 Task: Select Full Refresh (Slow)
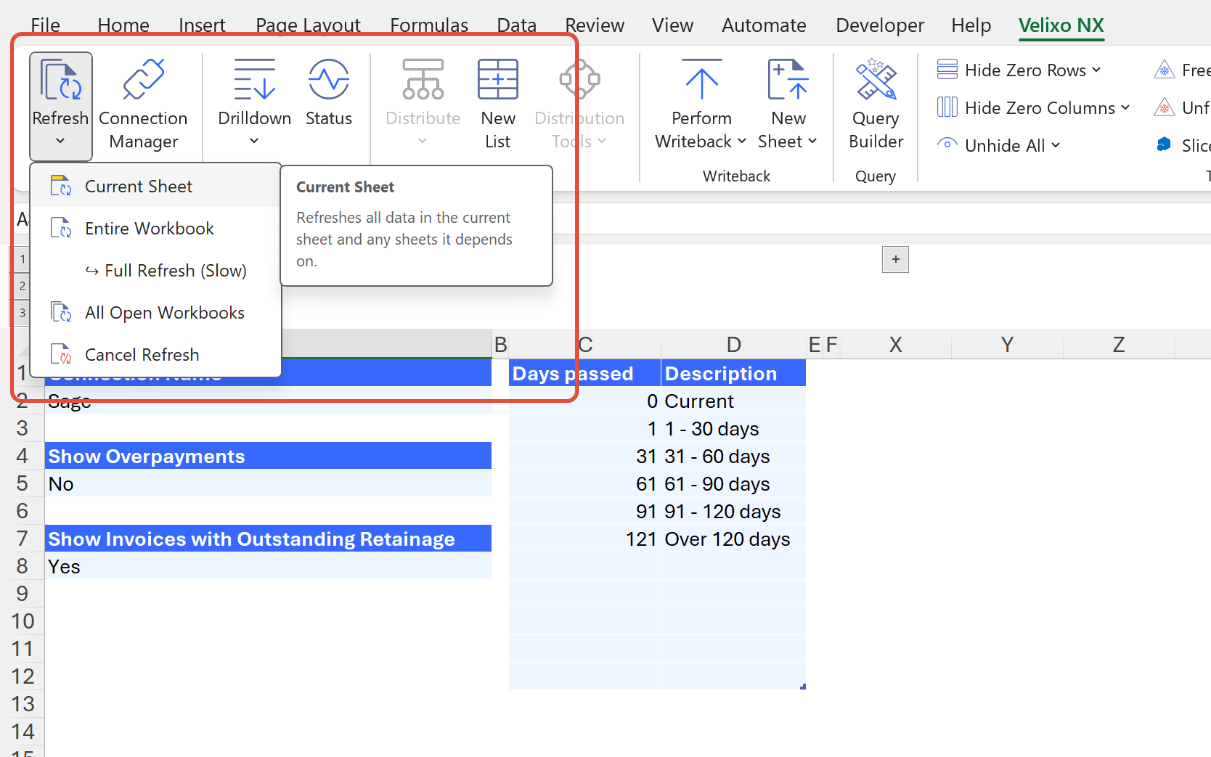tap(155, 270)
